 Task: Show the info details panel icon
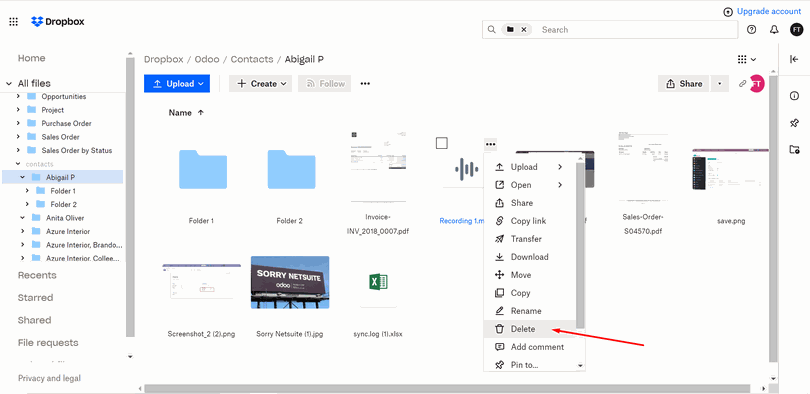point(795,96)
